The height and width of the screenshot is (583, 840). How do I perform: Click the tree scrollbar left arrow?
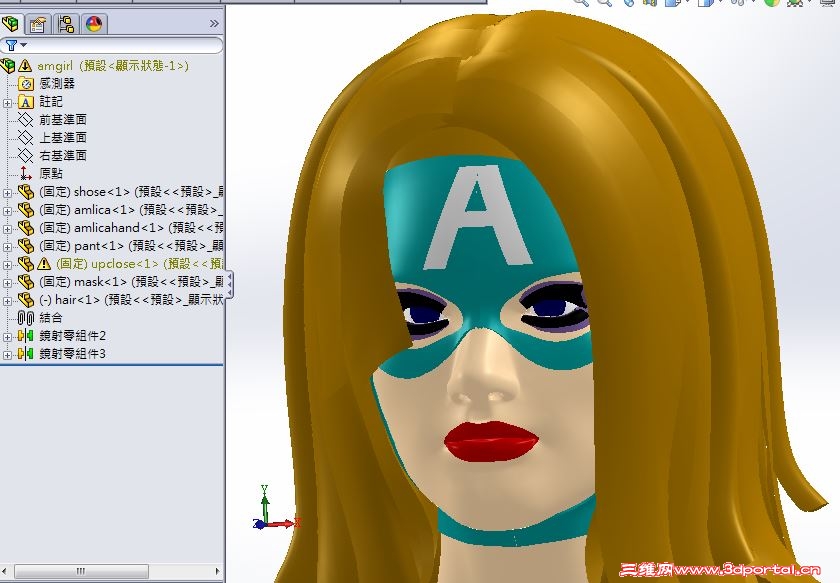pos(6,571)
